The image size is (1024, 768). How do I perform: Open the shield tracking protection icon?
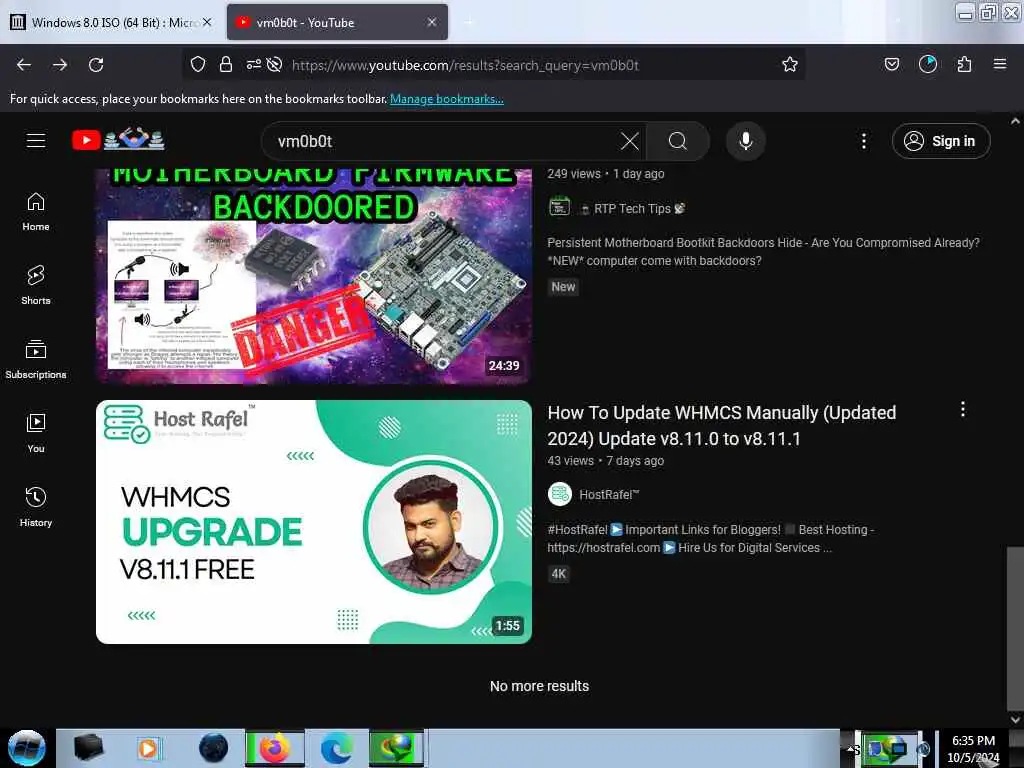point(198,64)
